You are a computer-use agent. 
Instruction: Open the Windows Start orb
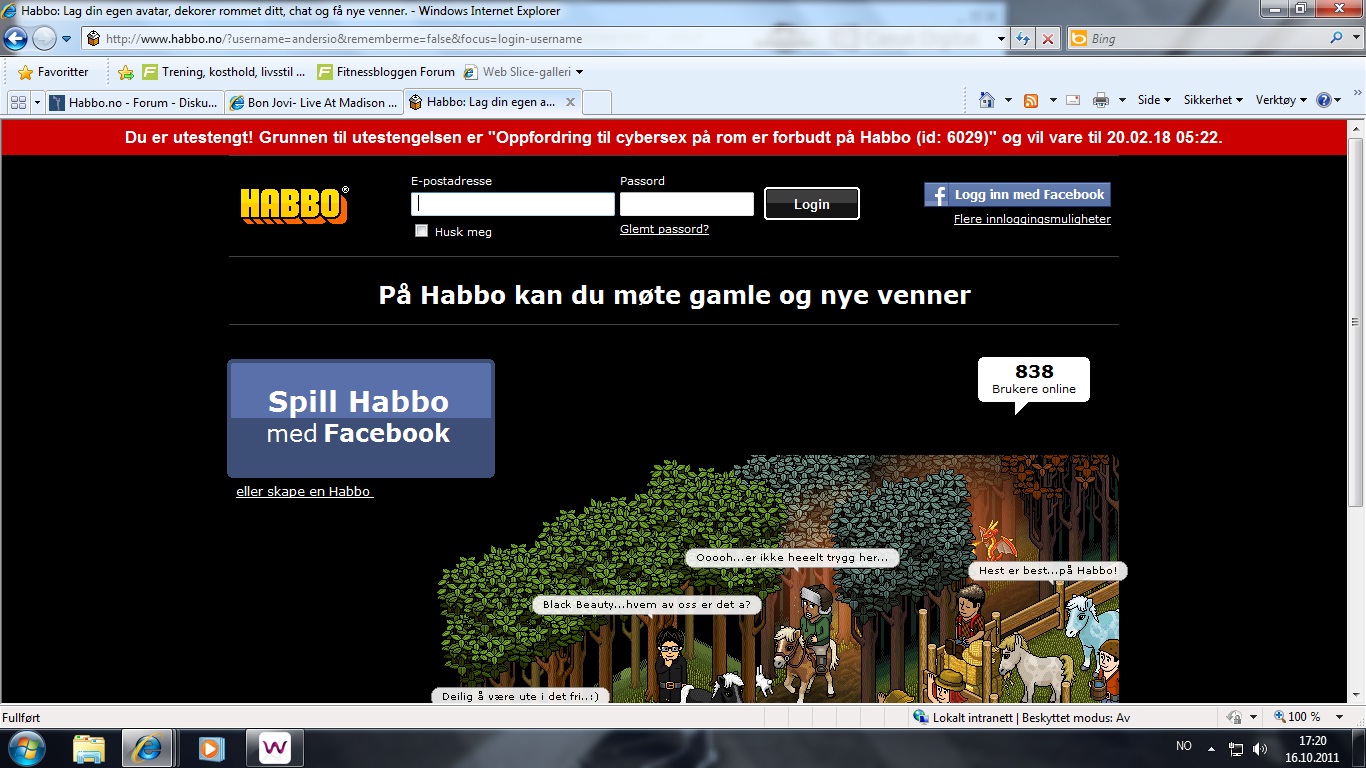coord(27,747)
